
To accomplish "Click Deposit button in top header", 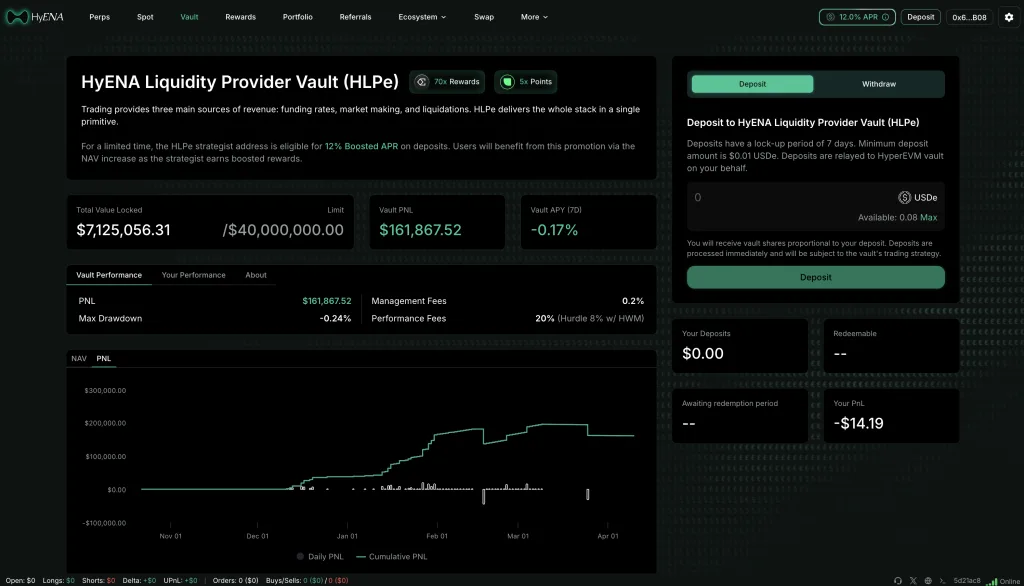I will click(920, 17).
